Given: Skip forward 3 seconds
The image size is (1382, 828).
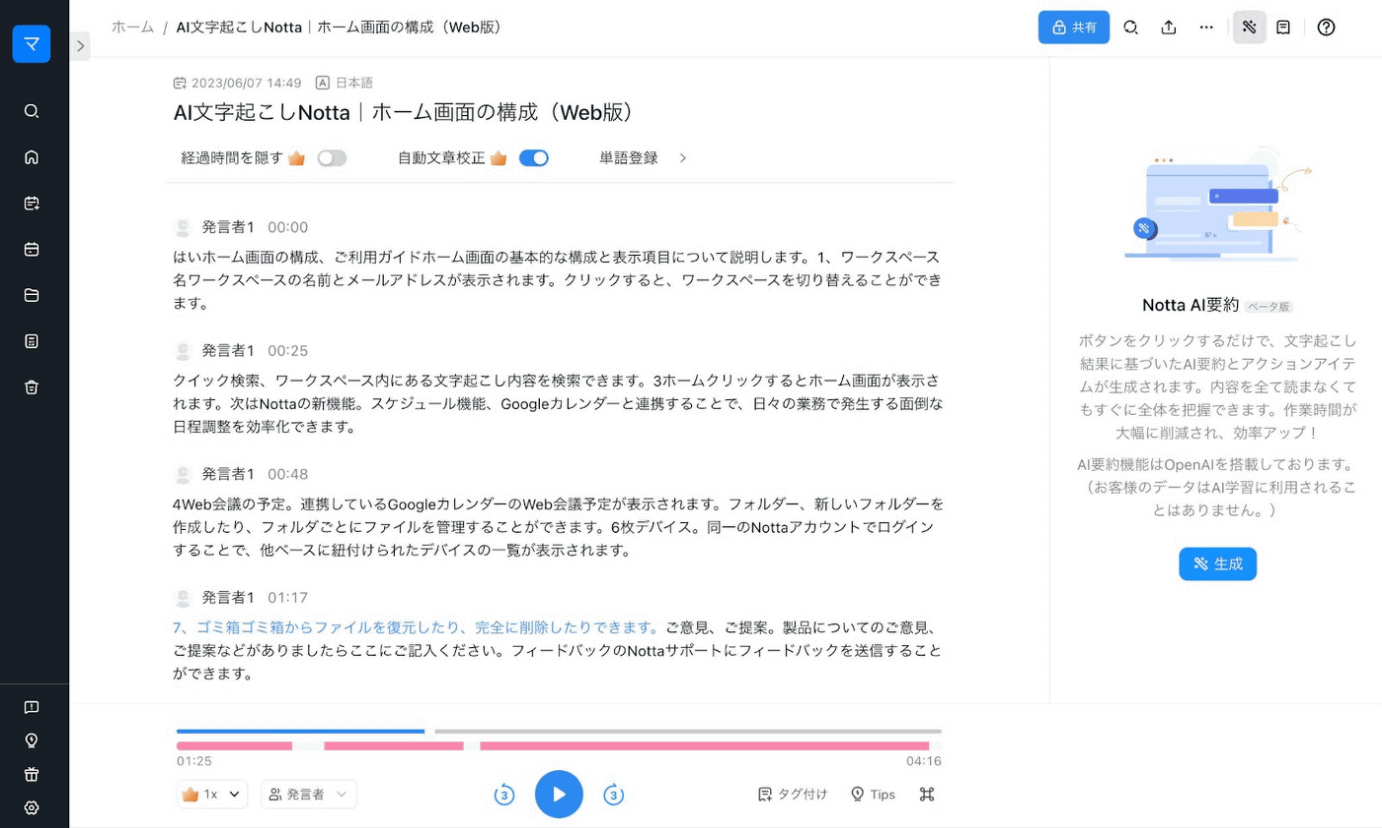Looking at the screenshot, I should (614, 795).
